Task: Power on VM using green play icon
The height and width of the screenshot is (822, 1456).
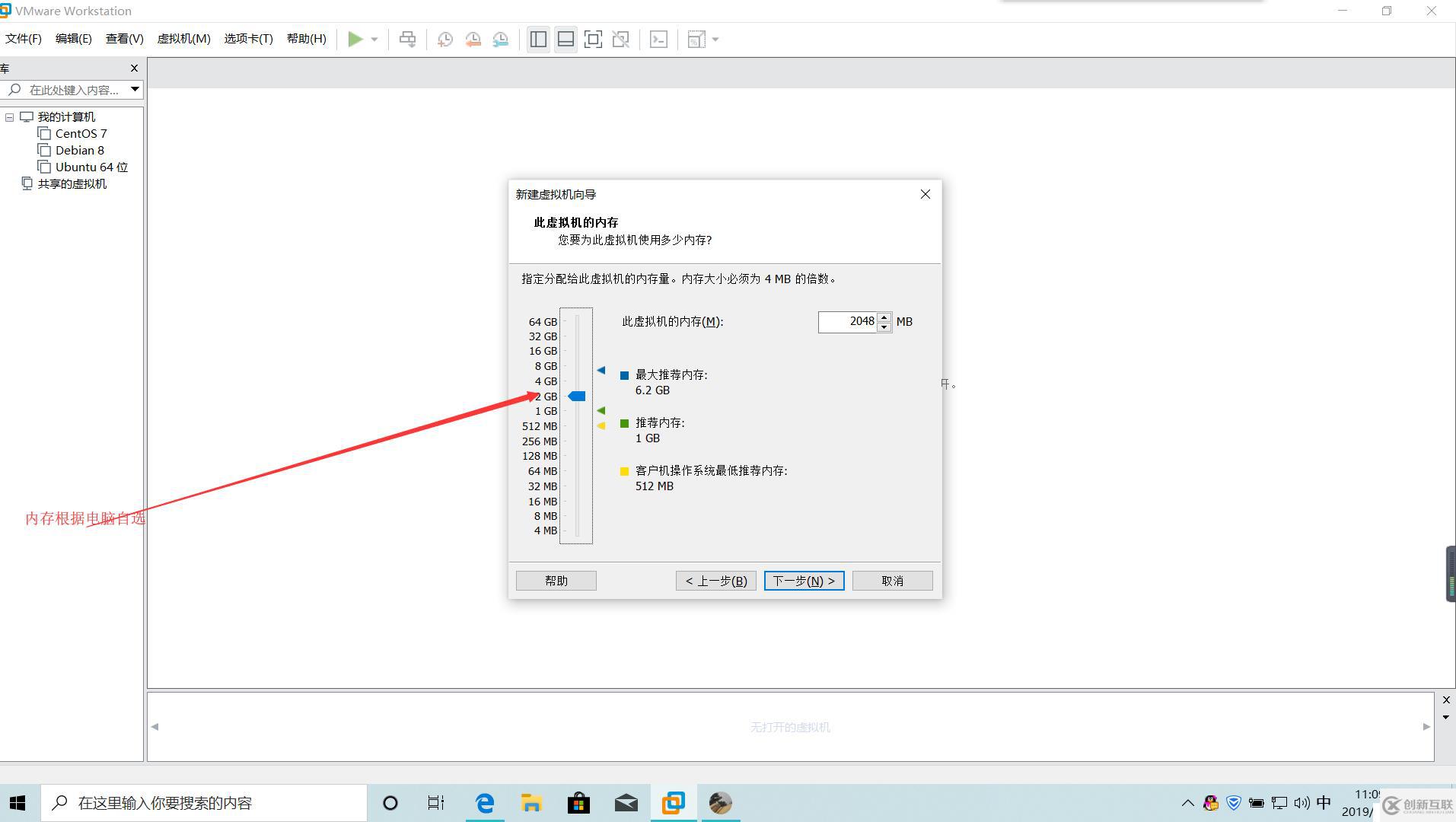Action: [x=355, y=40]
